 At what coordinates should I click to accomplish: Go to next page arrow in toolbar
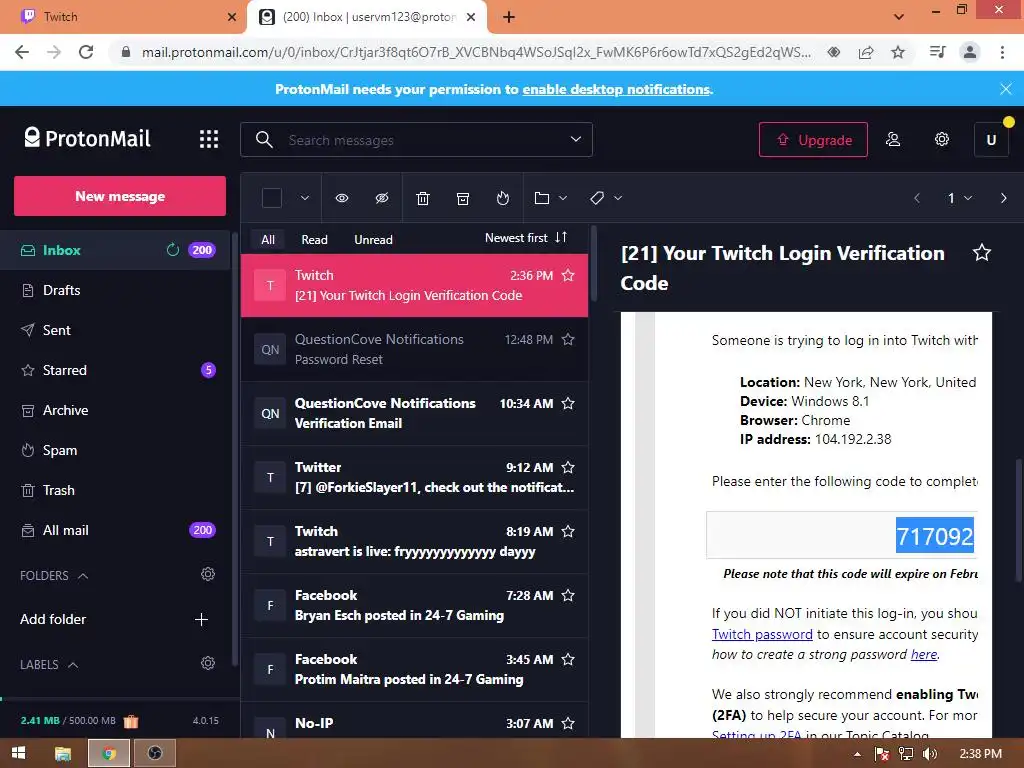pyautogui.click(x=1003, y=198)
